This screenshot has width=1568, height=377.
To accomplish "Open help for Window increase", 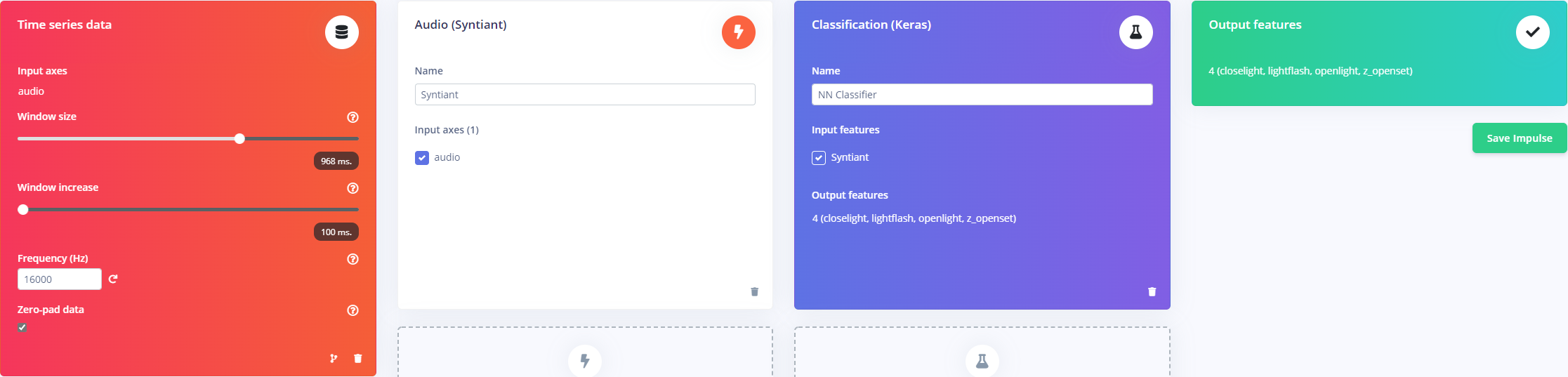I will [x=353, y=188].
